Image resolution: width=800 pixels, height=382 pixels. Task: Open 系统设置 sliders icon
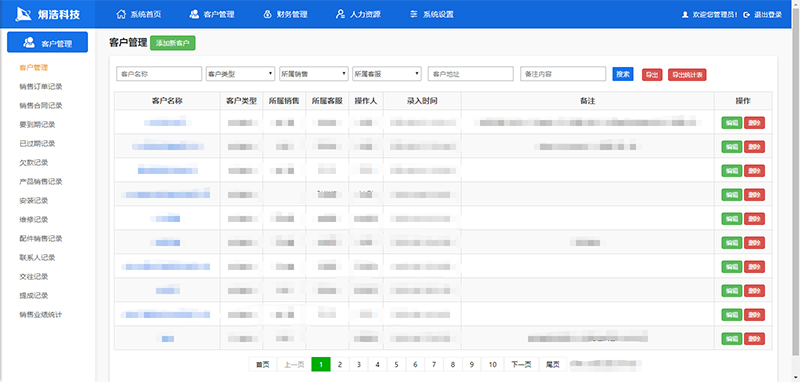pyautogui.click(x=414, y=14)
